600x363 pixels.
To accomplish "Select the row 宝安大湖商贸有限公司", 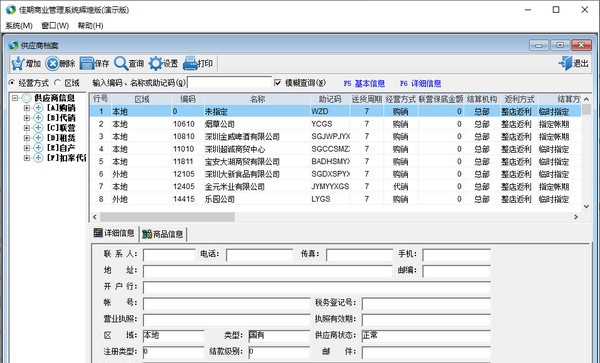I will point(336,161).
